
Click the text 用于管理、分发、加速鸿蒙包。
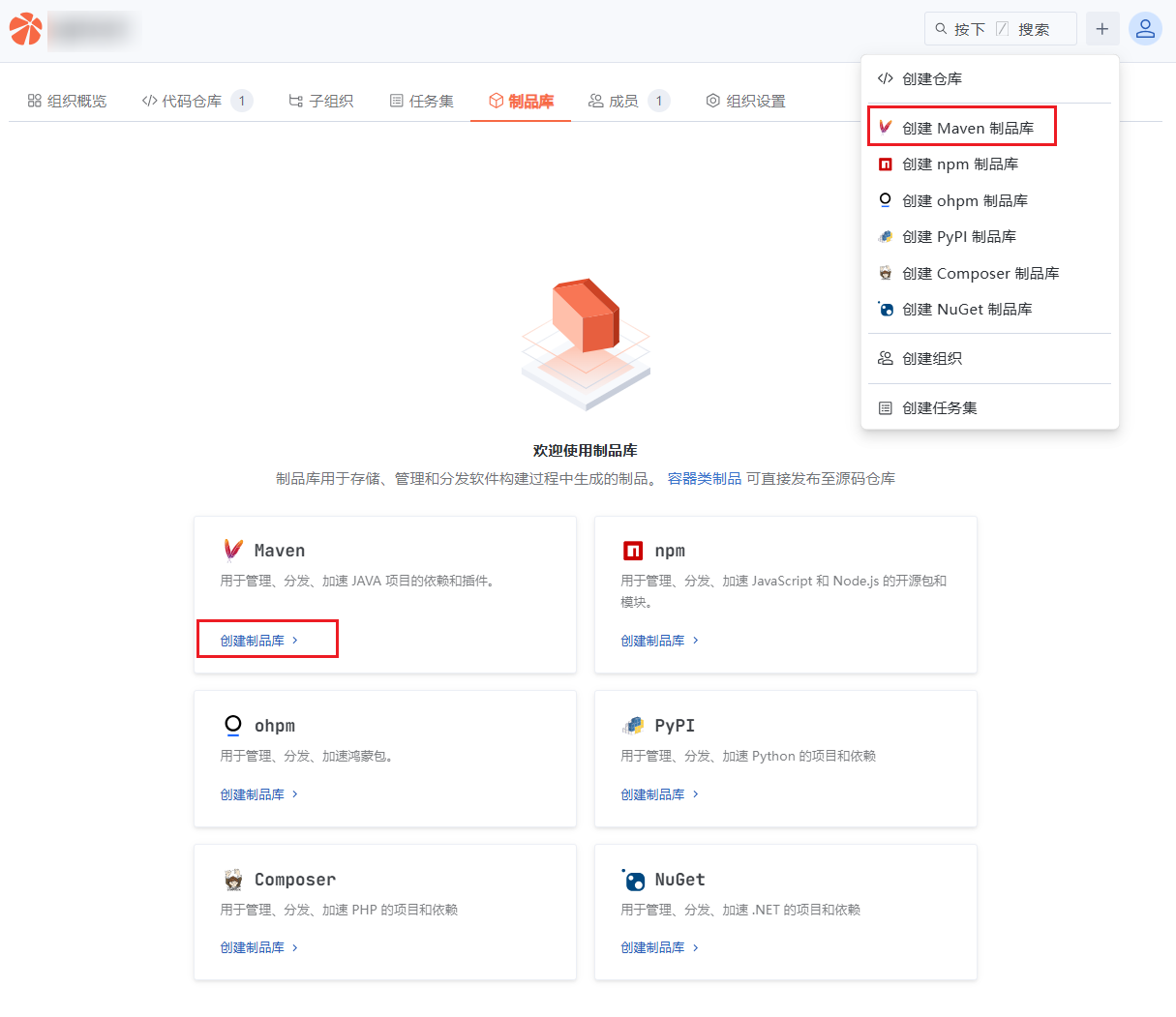coord(309,756)
